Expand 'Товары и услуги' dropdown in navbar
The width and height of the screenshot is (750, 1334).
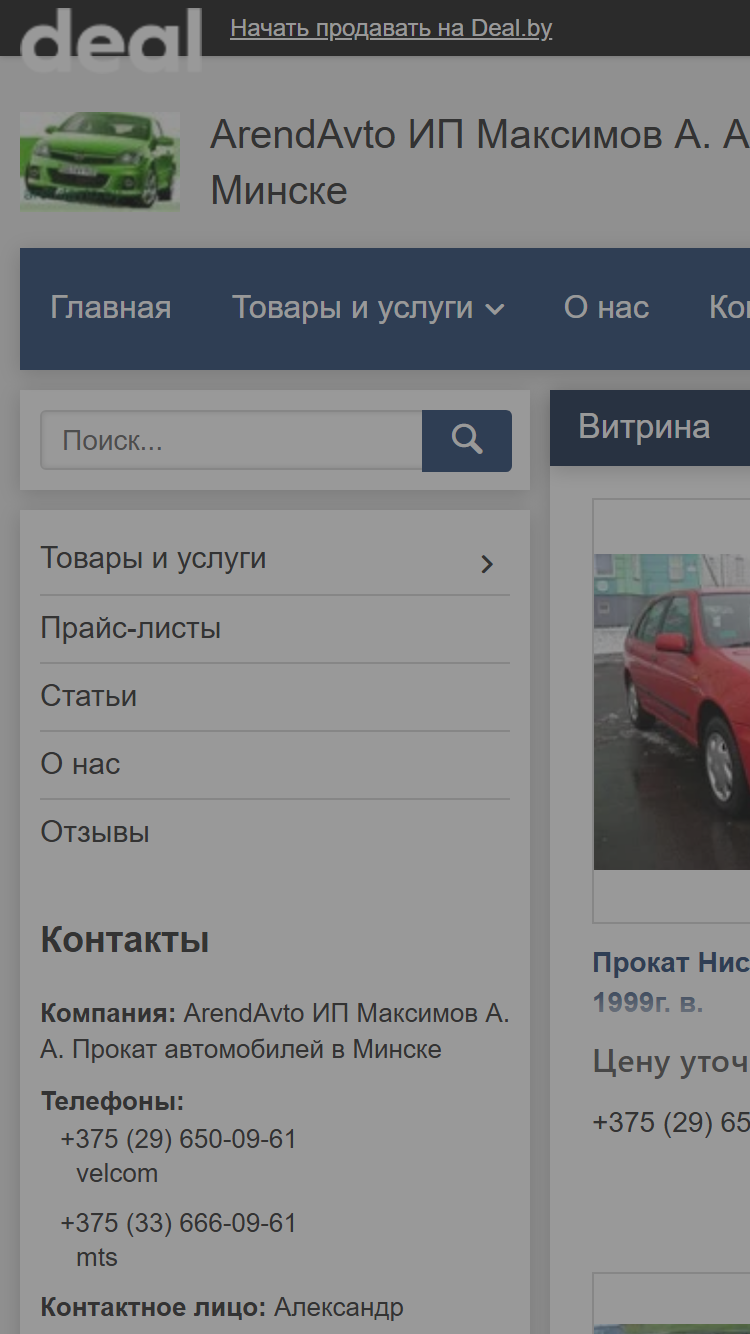point(368,308)
